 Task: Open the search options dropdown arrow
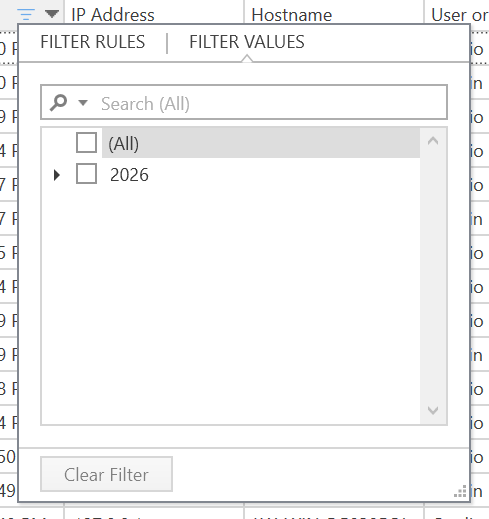coord(83,103)
